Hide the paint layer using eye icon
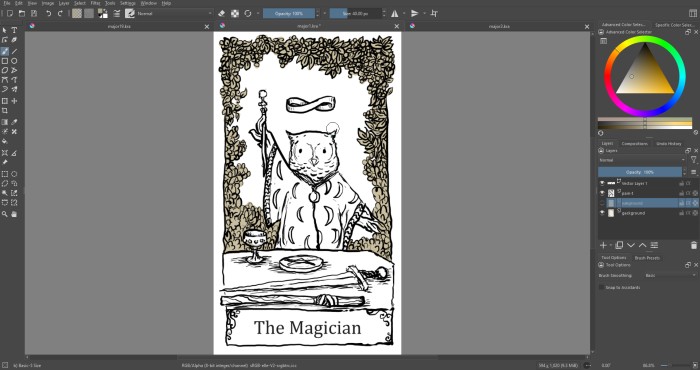Screen dimensions: 700x370 (602, 193)
